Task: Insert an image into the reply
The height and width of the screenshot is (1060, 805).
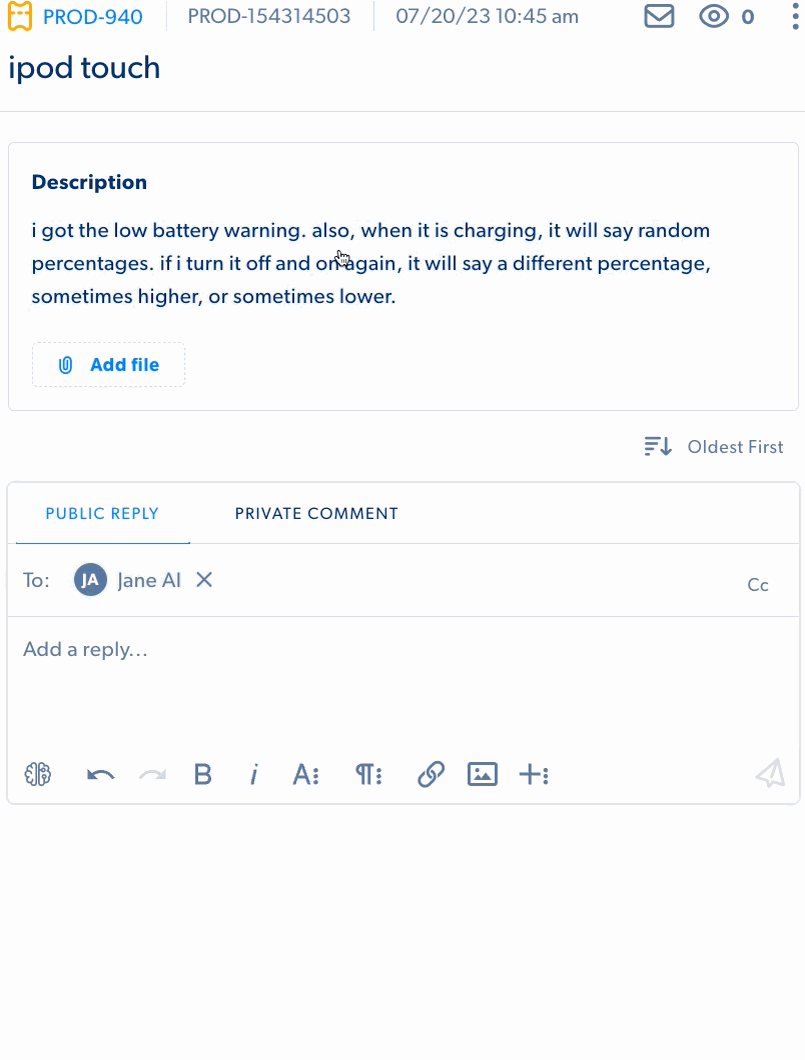Action: 482,774
